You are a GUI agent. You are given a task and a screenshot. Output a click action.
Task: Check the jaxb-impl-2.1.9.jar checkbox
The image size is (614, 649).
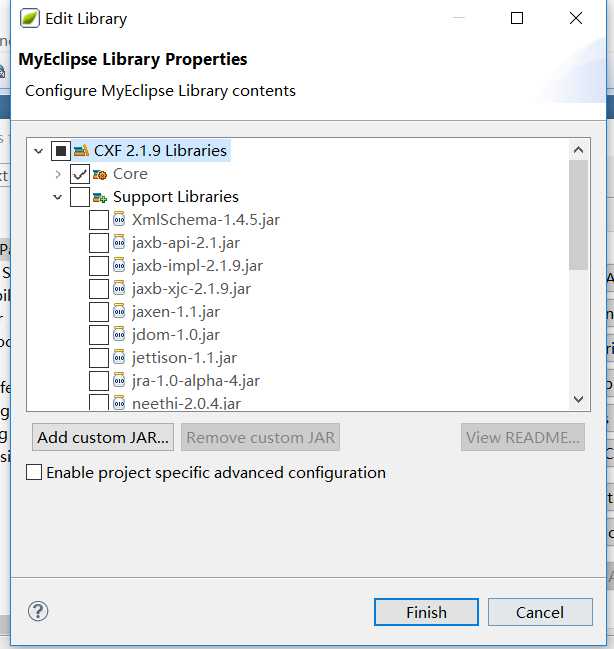click(99, 266)
